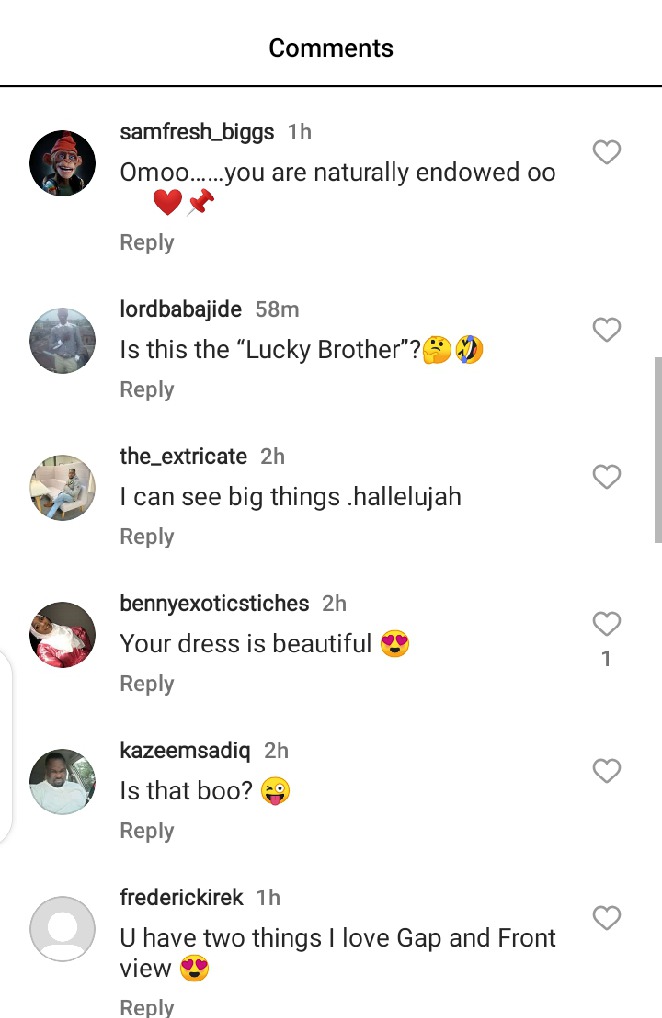Viewport: 662px width, 1018px height.
Task: Open bennyexoticstiches username link
Action: tap(214, 603)
